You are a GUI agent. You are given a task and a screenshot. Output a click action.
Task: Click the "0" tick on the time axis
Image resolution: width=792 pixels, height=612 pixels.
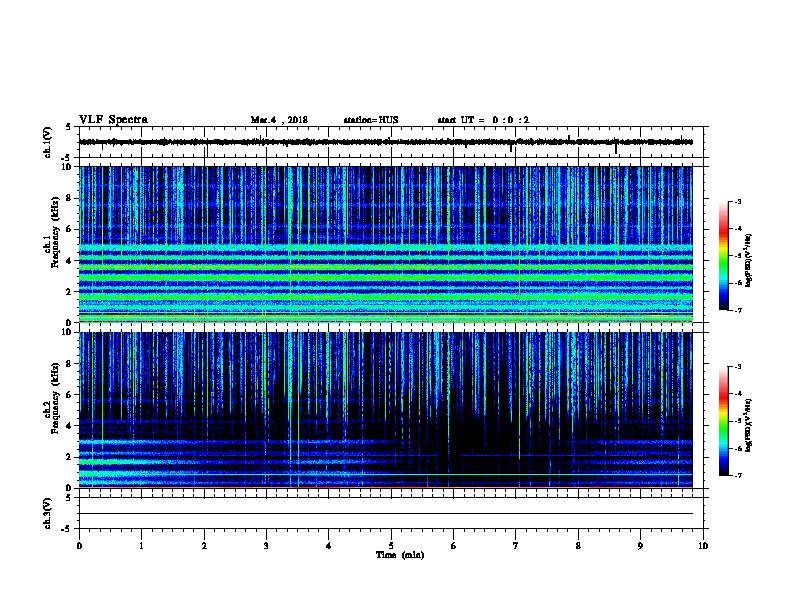pos(79,546)
